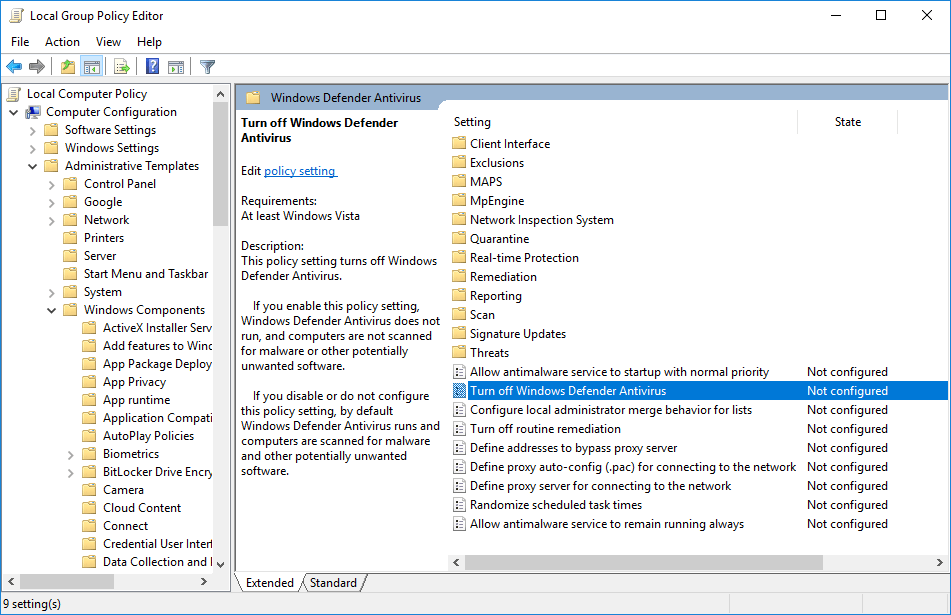Screen dimensions: 951x615
Task: Click the Local Computer Policy root icon in tree
Action: coord(13,93)
